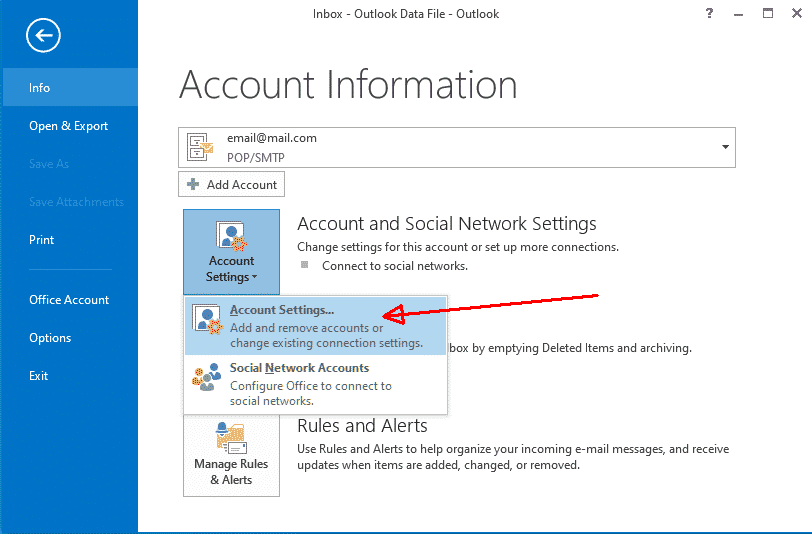Click the plus icon on Add Account
812x534 pixels.
194,185
